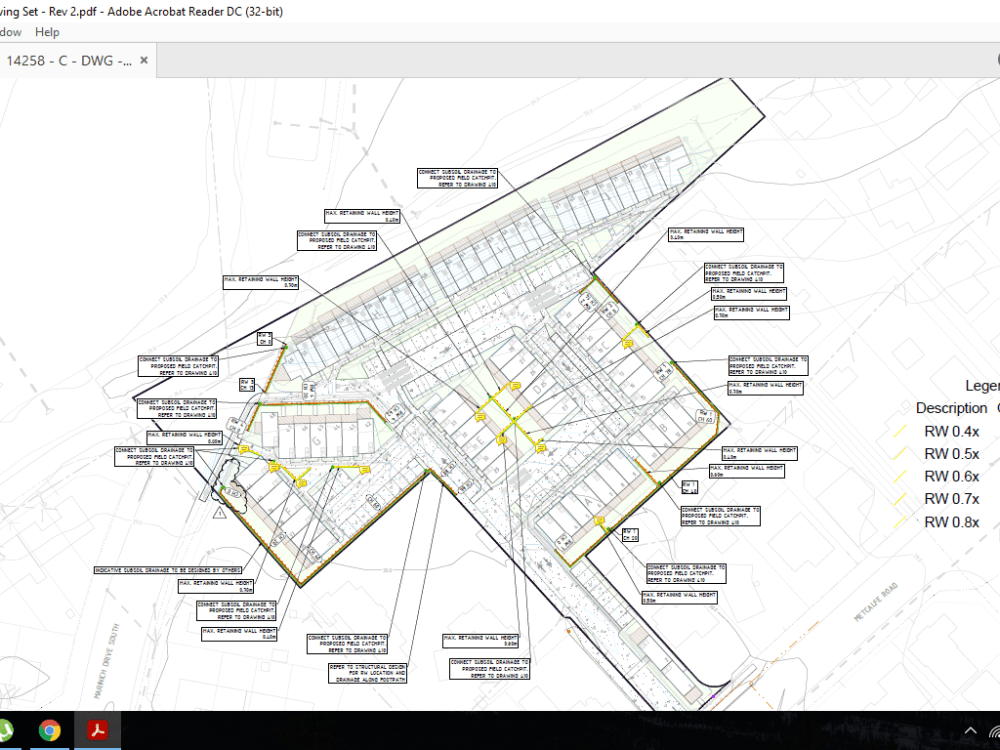Image resolution: width=1000 pixels, height=750 pixels.
Task: Open the comment note left of block E label
Action: (480, 416)
